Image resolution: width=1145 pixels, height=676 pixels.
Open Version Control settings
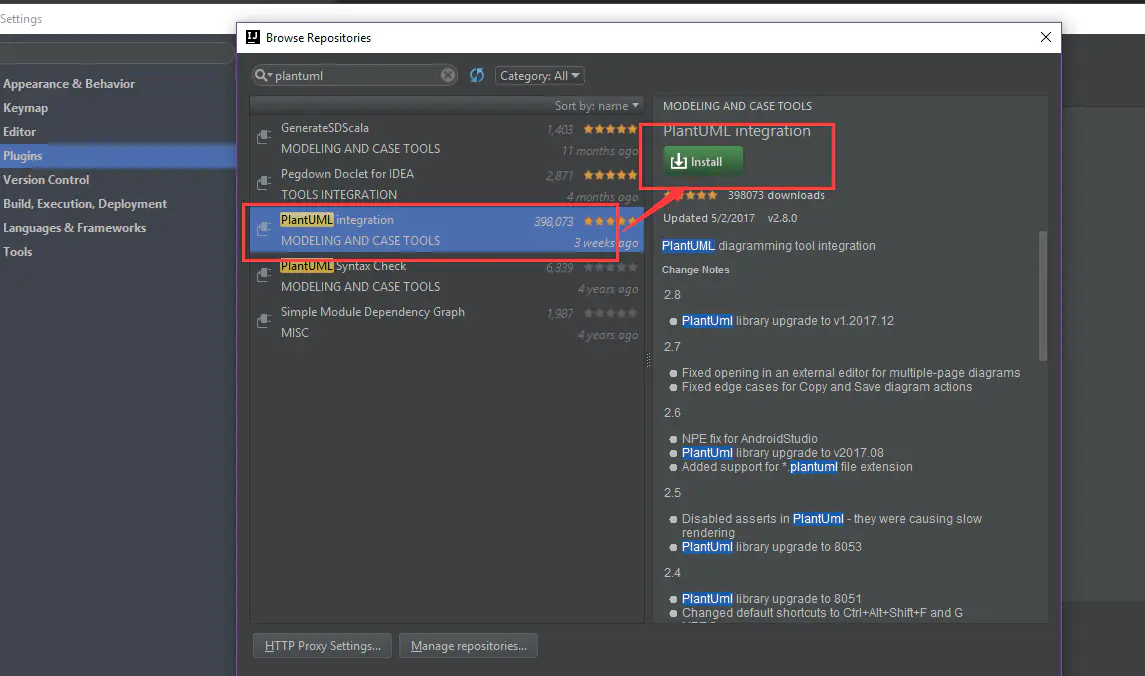pyautogui.click(x=46, y=180)
